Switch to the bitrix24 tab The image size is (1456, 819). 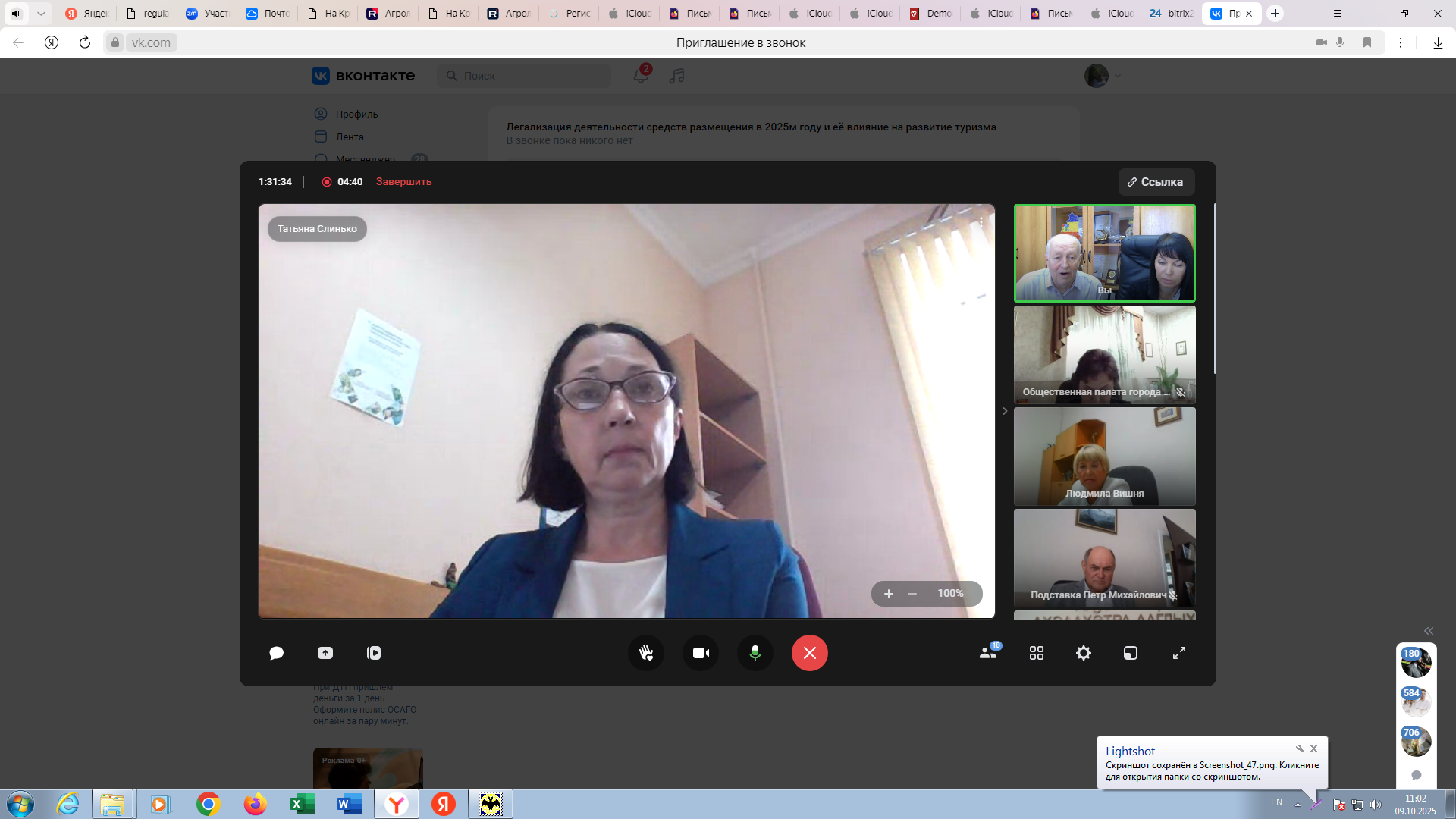click(x=1171, y=14)
